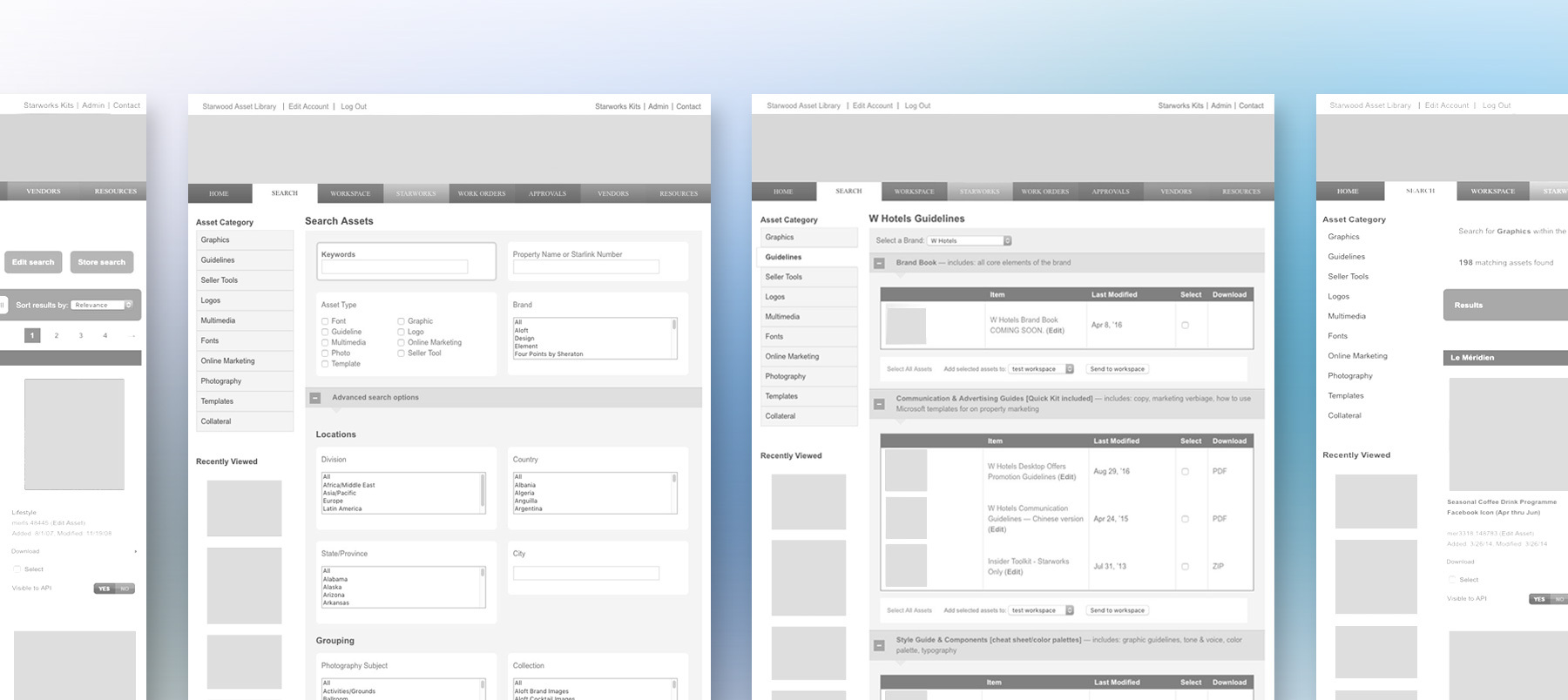Select 'Argentina' in the Country list
This screenshot has width=1568, height=700.
coord(529,509)
